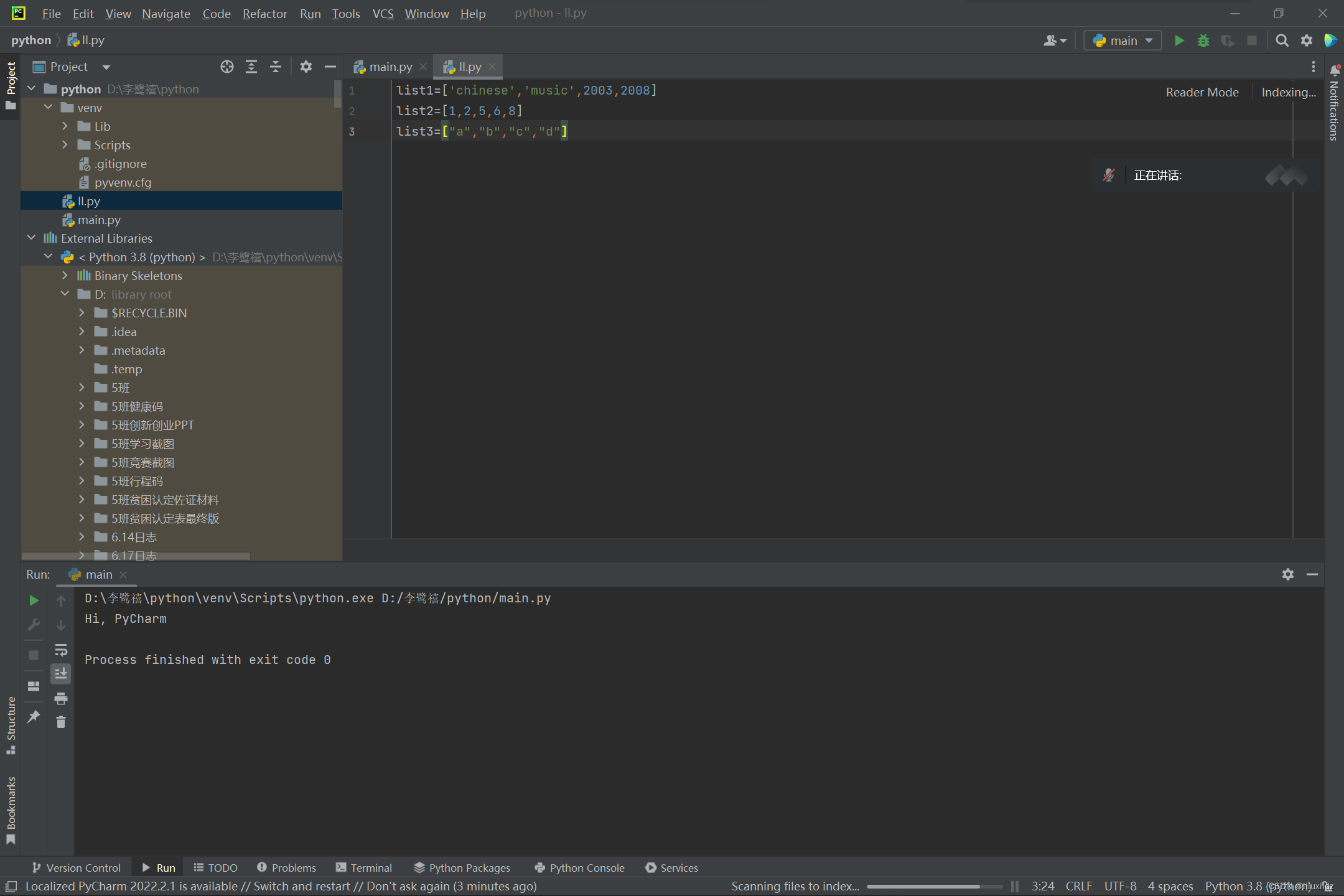This screenshot has width=1344, height=896.
Task: Click Reader Mode in editor
Action: pyautogui.click(x=1202, y=92)
